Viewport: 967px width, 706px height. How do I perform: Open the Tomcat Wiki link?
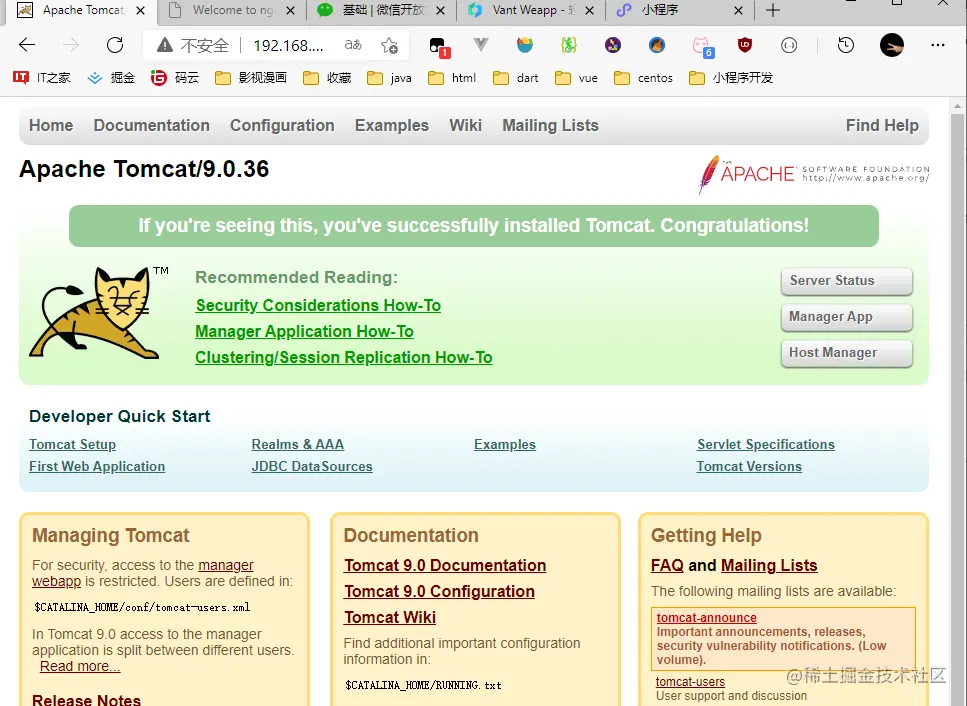[390, 617]
